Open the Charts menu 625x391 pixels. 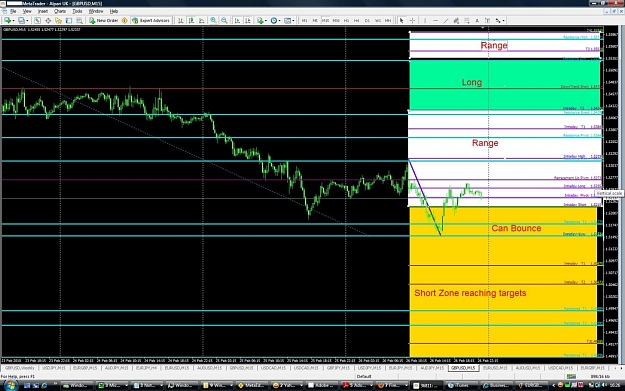click(x=60, y=11)
